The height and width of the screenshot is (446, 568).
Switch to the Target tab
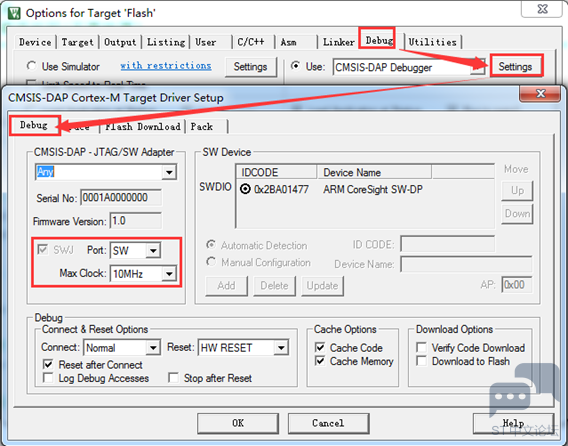point(78,42)
